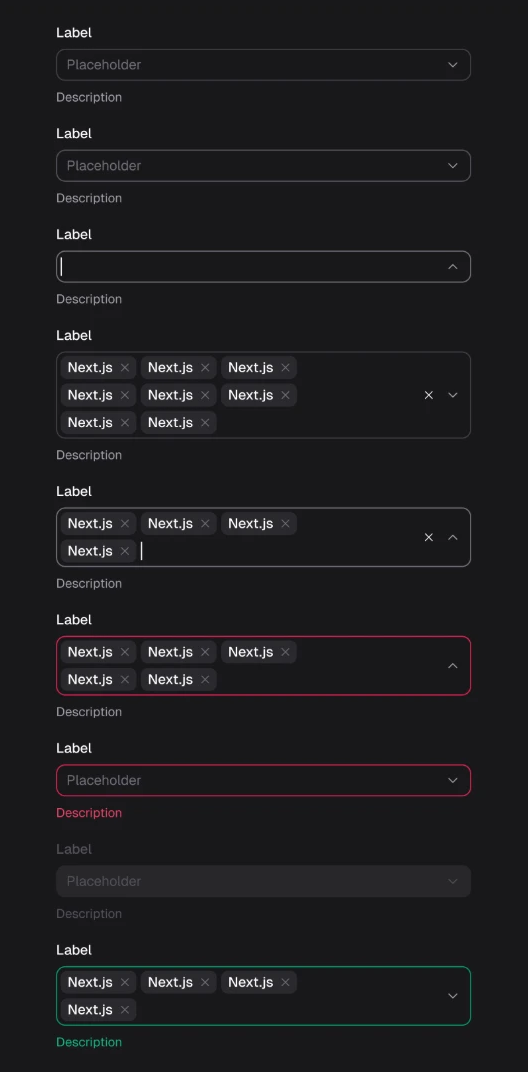The width and height of the screenshot is (528, 1072).
Task: Open the red-bordered Placeholder dropdown
Action: click(263, 780)
